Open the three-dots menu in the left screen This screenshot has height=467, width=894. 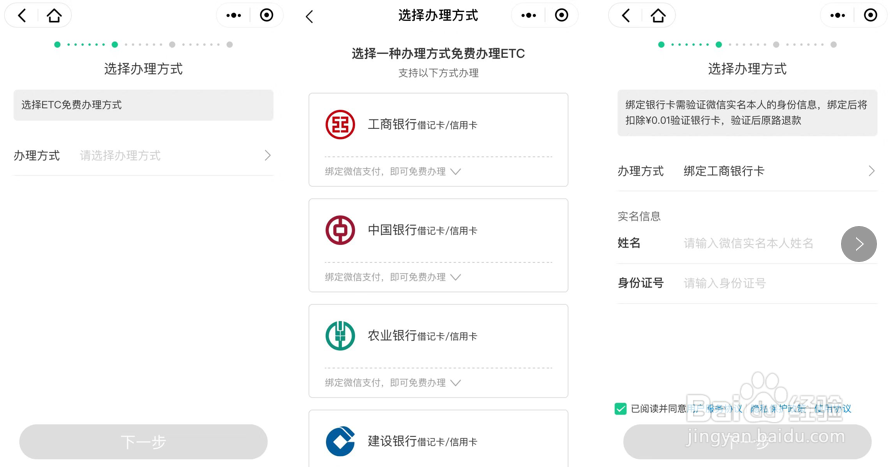(234, 15)
